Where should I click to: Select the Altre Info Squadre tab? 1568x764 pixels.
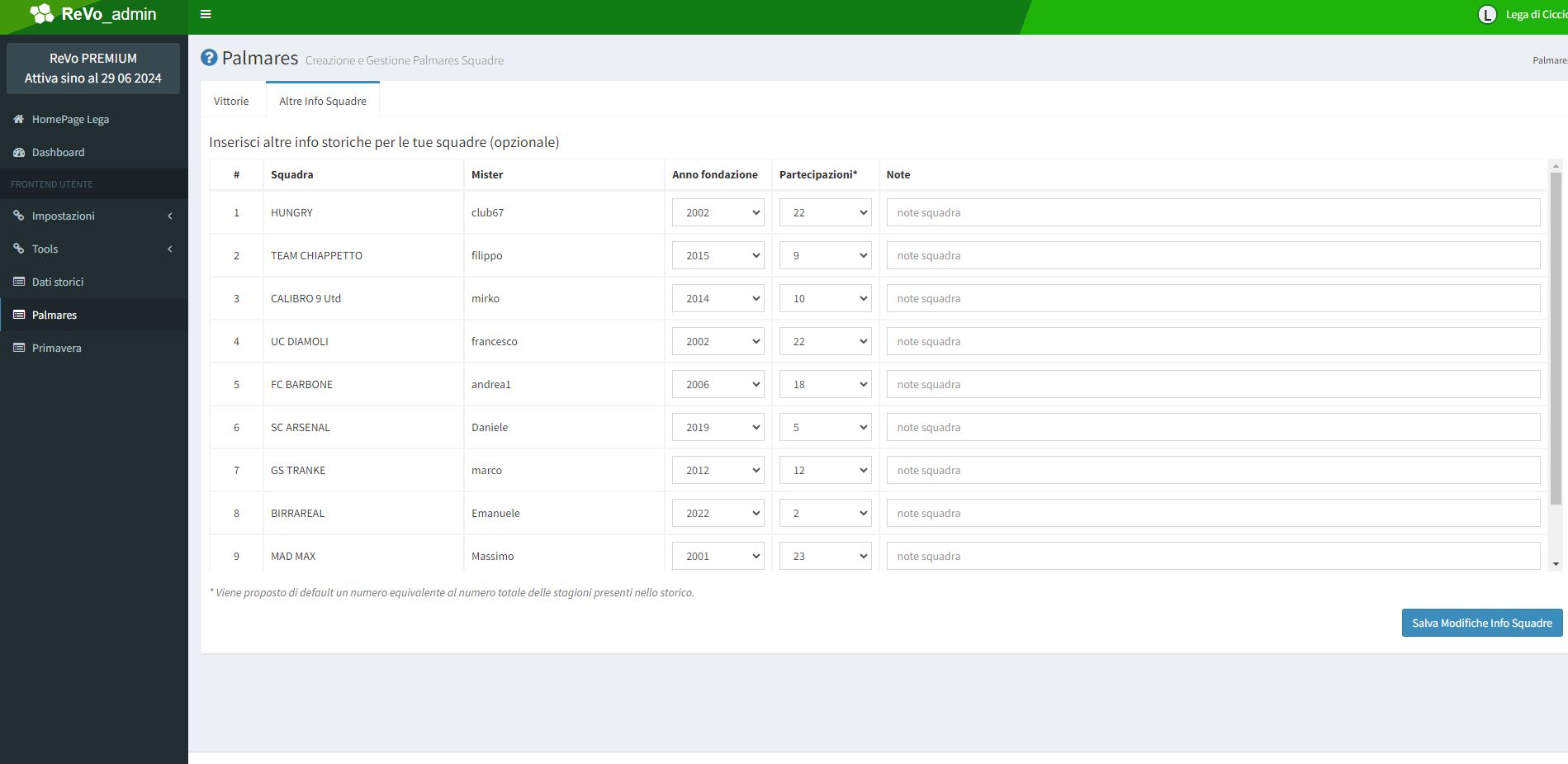pos(323,101)
